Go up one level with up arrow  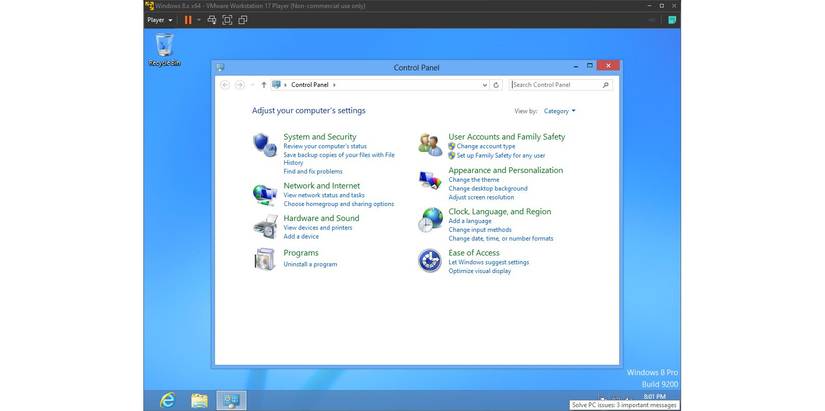(264, 85)
